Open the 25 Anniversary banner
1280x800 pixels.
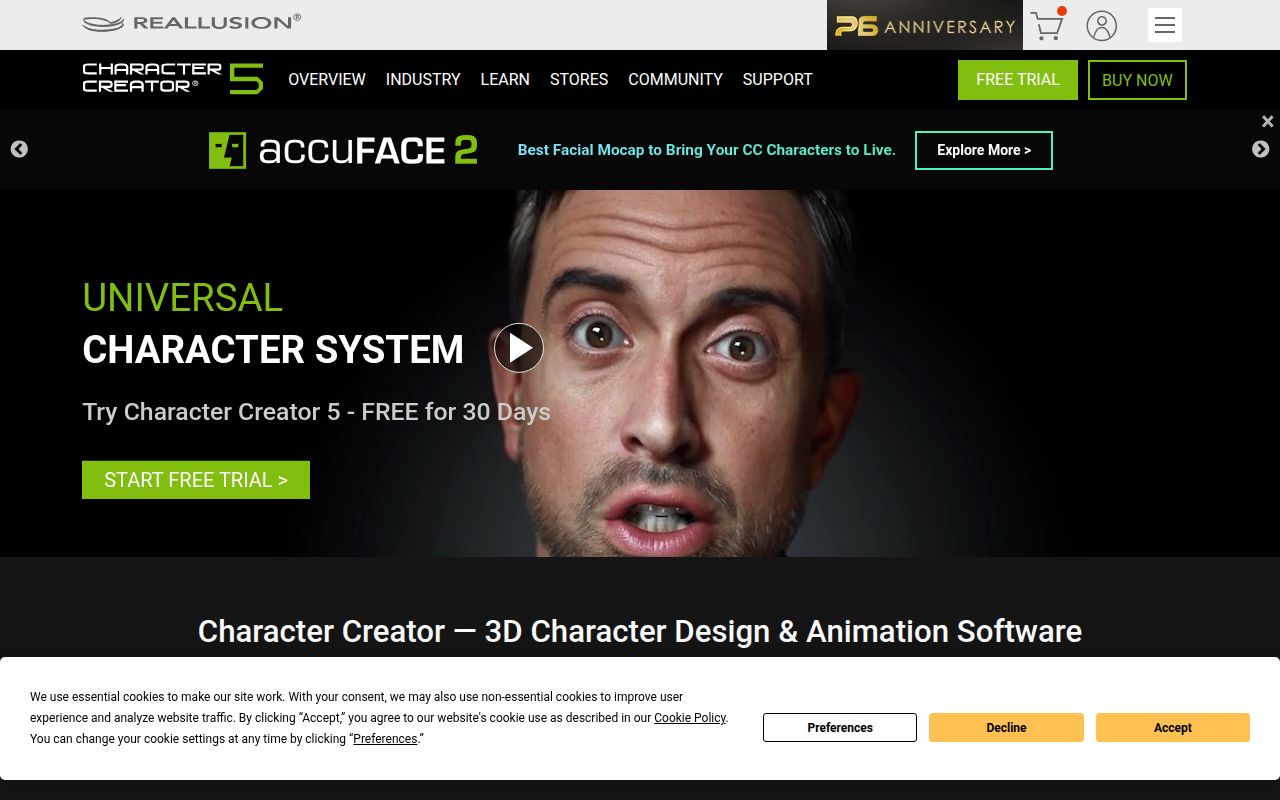[x=925, y=25]
